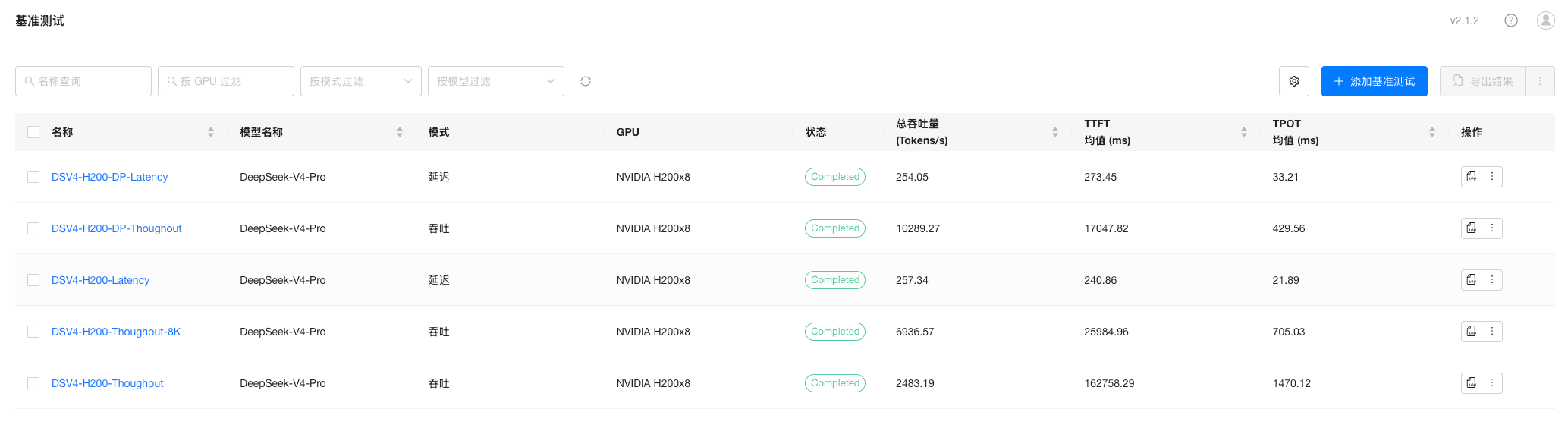
Task: Open the column settings gear icon
Action: pos(1293,81)
